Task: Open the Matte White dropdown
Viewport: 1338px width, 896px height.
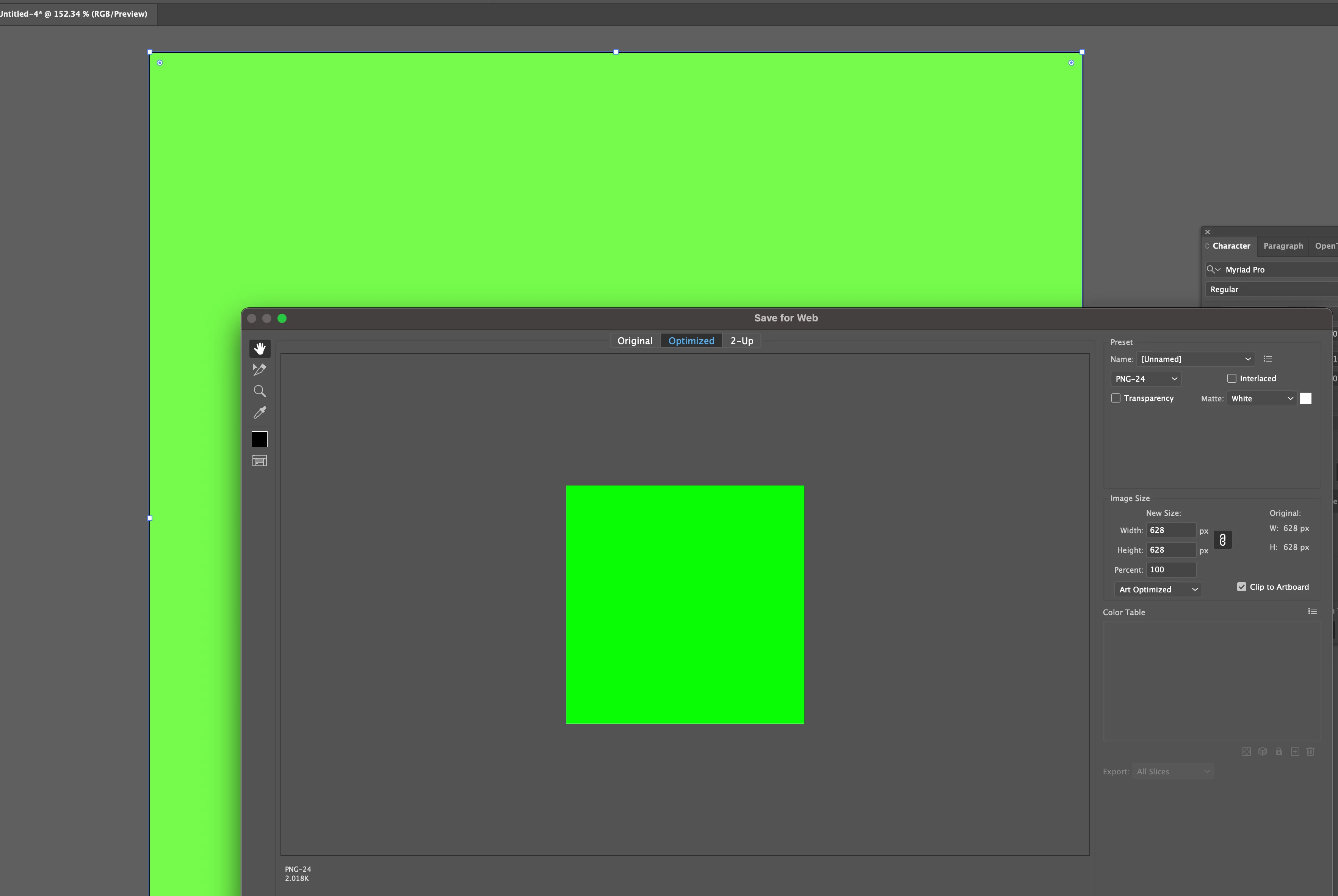Action: (x=1261, y=398)
